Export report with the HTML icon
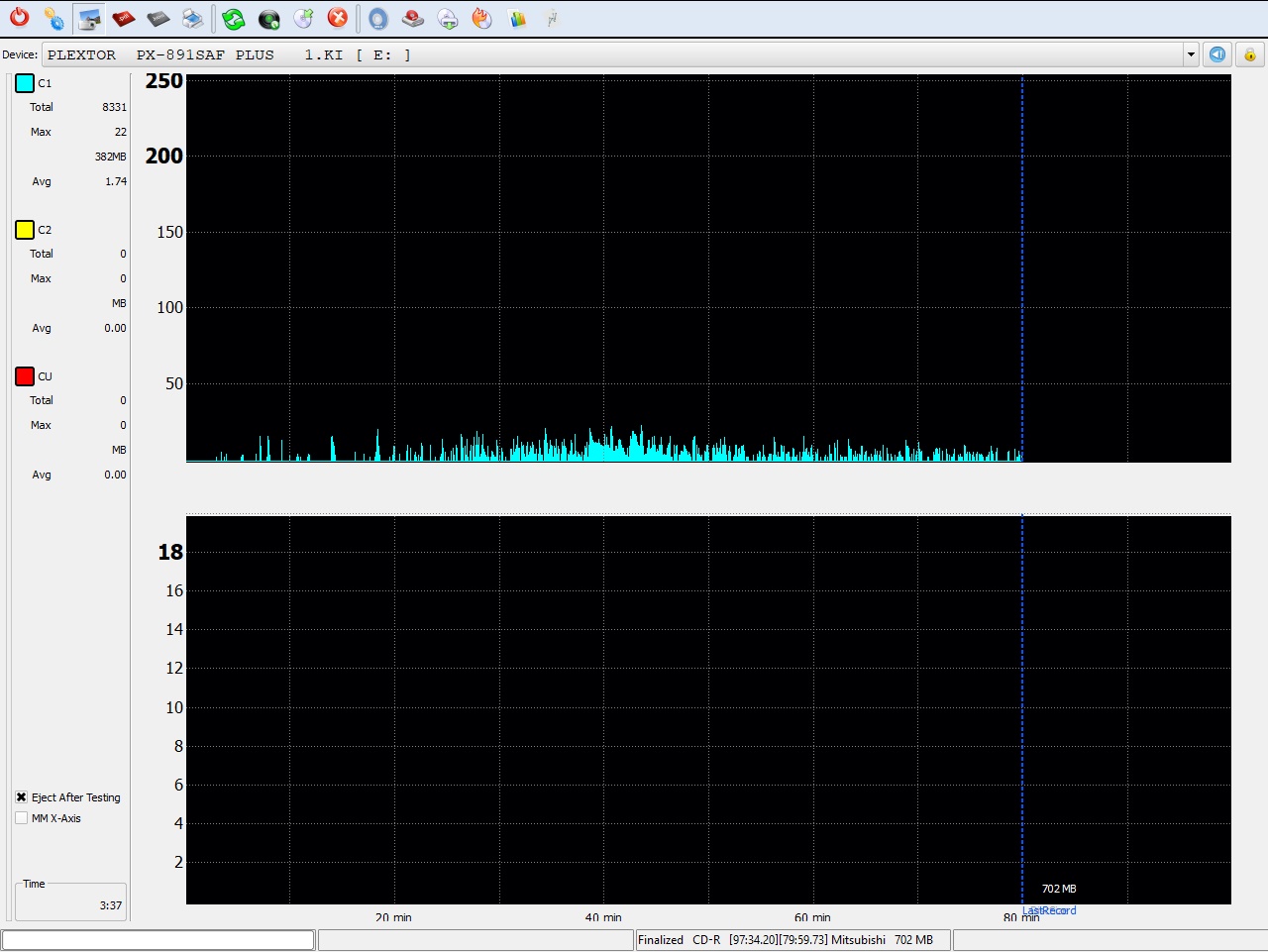The image size is (1268, 952). pyautogui.click(x=158, y=18)
